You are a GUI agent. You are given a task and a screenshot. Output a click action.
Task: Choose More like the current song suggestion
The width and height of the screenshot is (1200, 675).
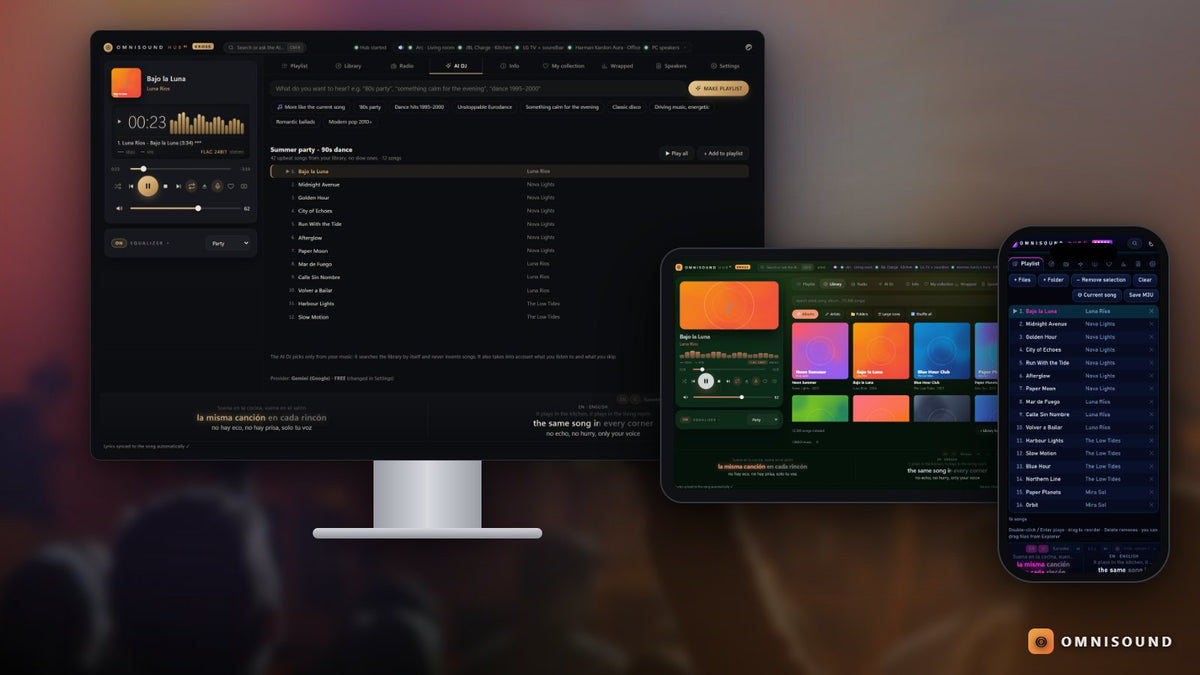[311, 107]
